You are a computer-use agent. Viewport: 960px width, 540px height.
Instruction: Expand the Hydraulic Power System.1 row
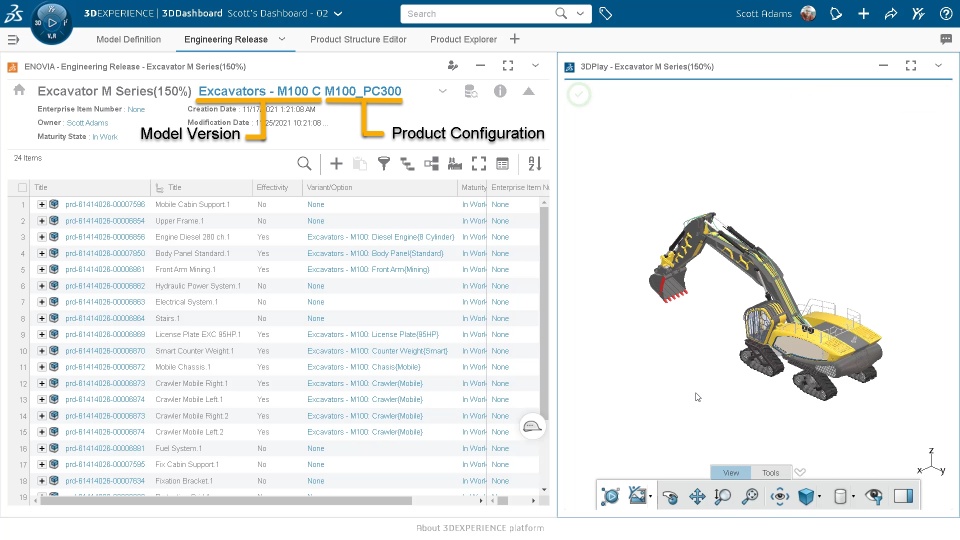(42, 286)
